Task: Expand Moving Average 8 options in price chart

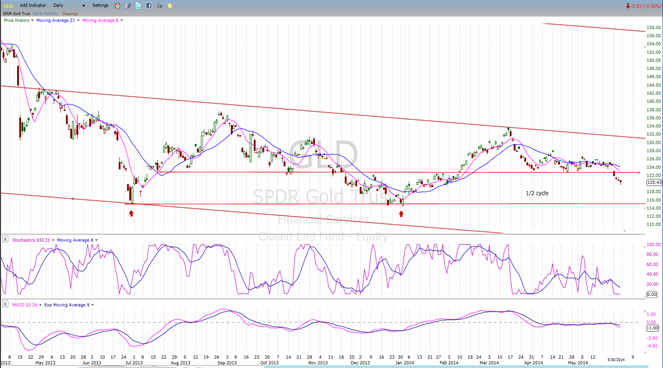Action: (x=122, y=20)
